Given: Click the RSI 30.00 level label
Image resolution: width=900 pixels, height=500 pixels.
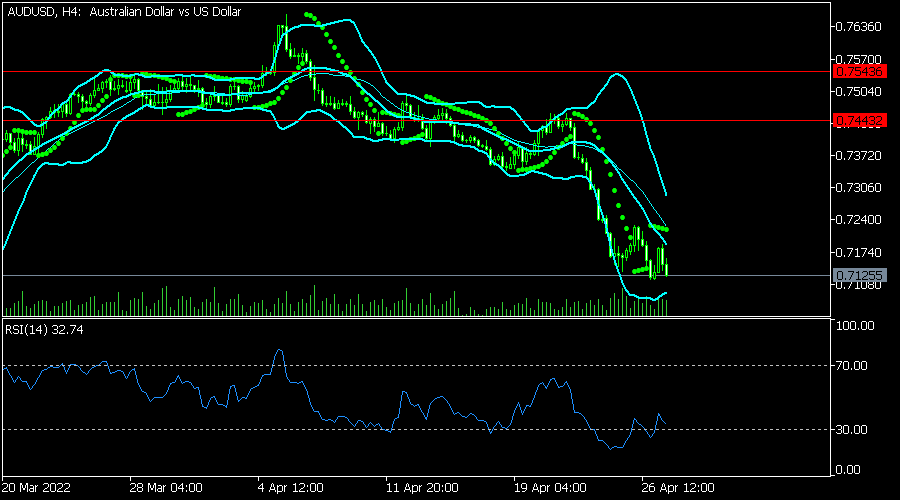Looking at the screenshot, I should point(852,429).
